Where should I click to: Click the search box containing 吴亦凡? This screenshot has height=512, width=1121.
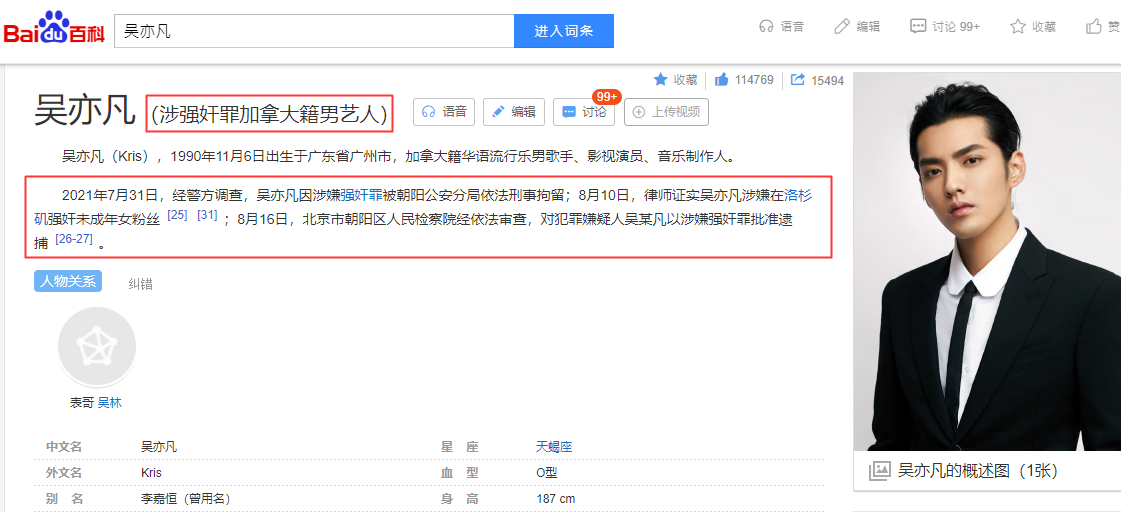click(x=314, y=31)
